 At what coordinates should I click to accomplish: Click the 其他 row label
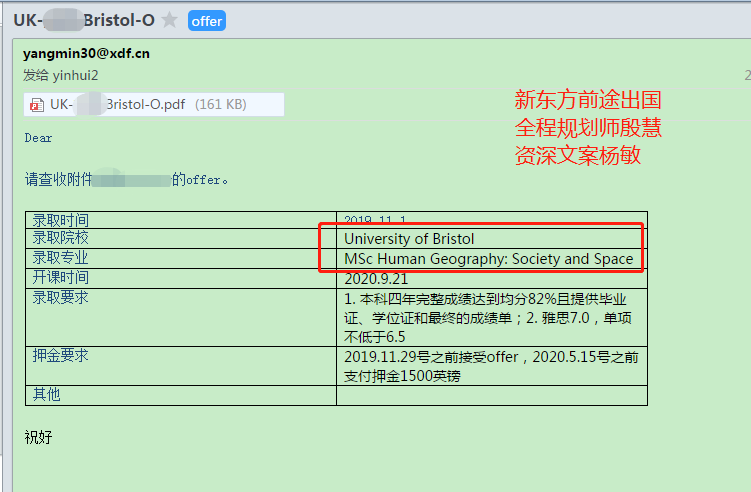click(46, 394)
